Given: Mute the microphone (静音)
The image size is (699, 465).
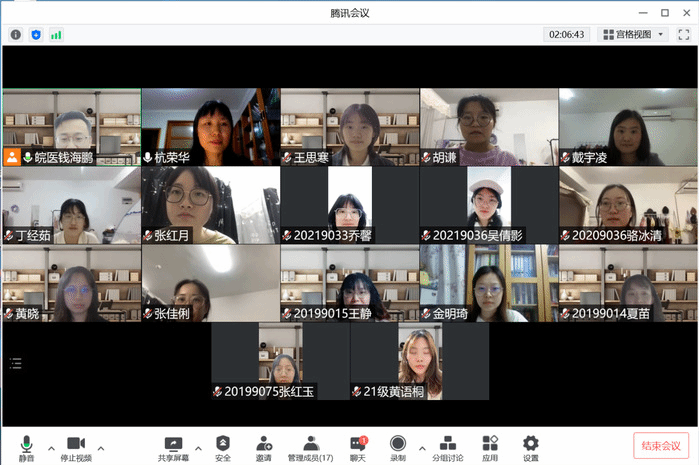Looking at the screenshot, I should (25, 446).
